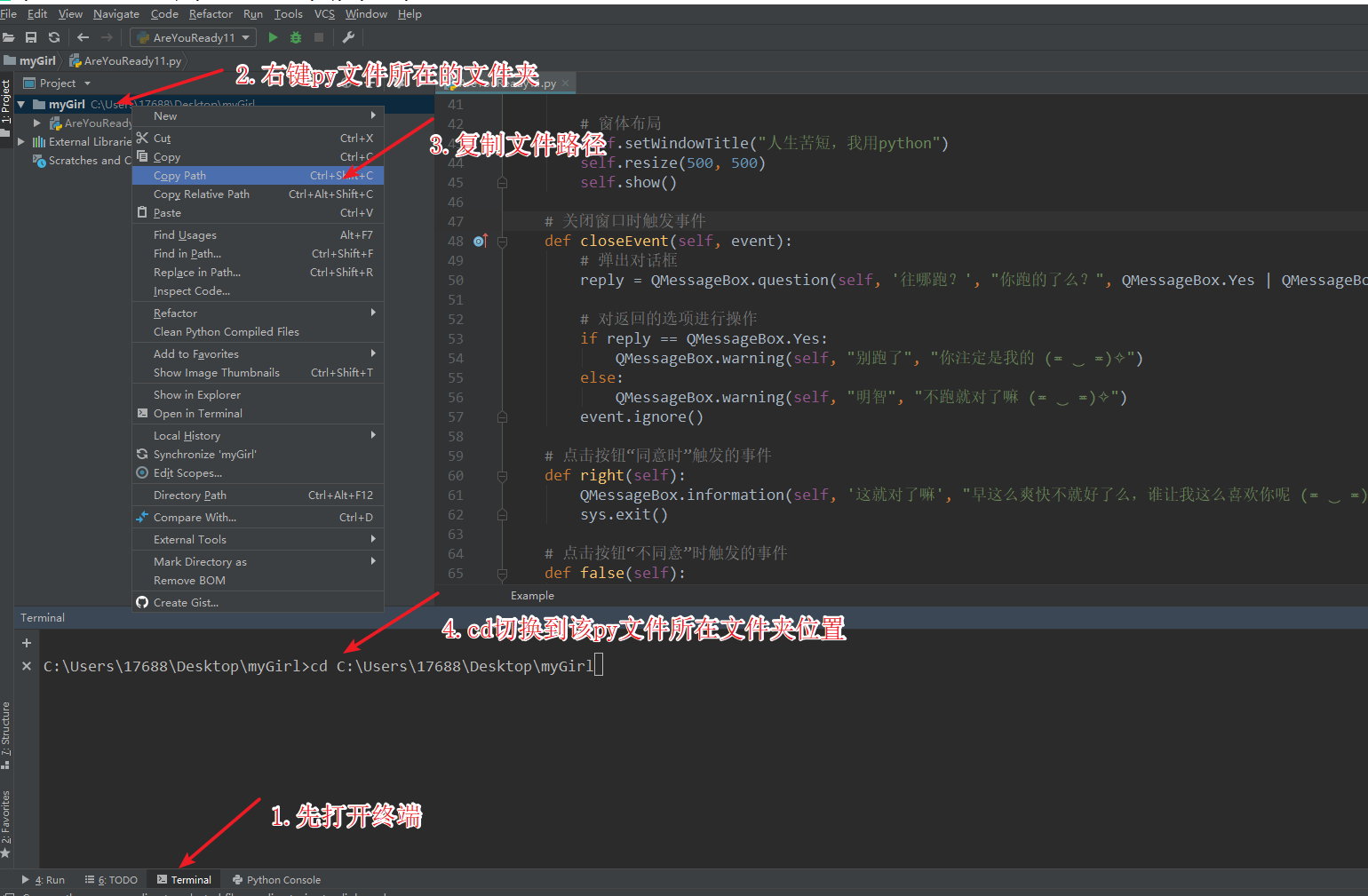Run AreYouReady11 with green play icon
The height and width of the screenshot is (896, 1368).
pos(273,37)
